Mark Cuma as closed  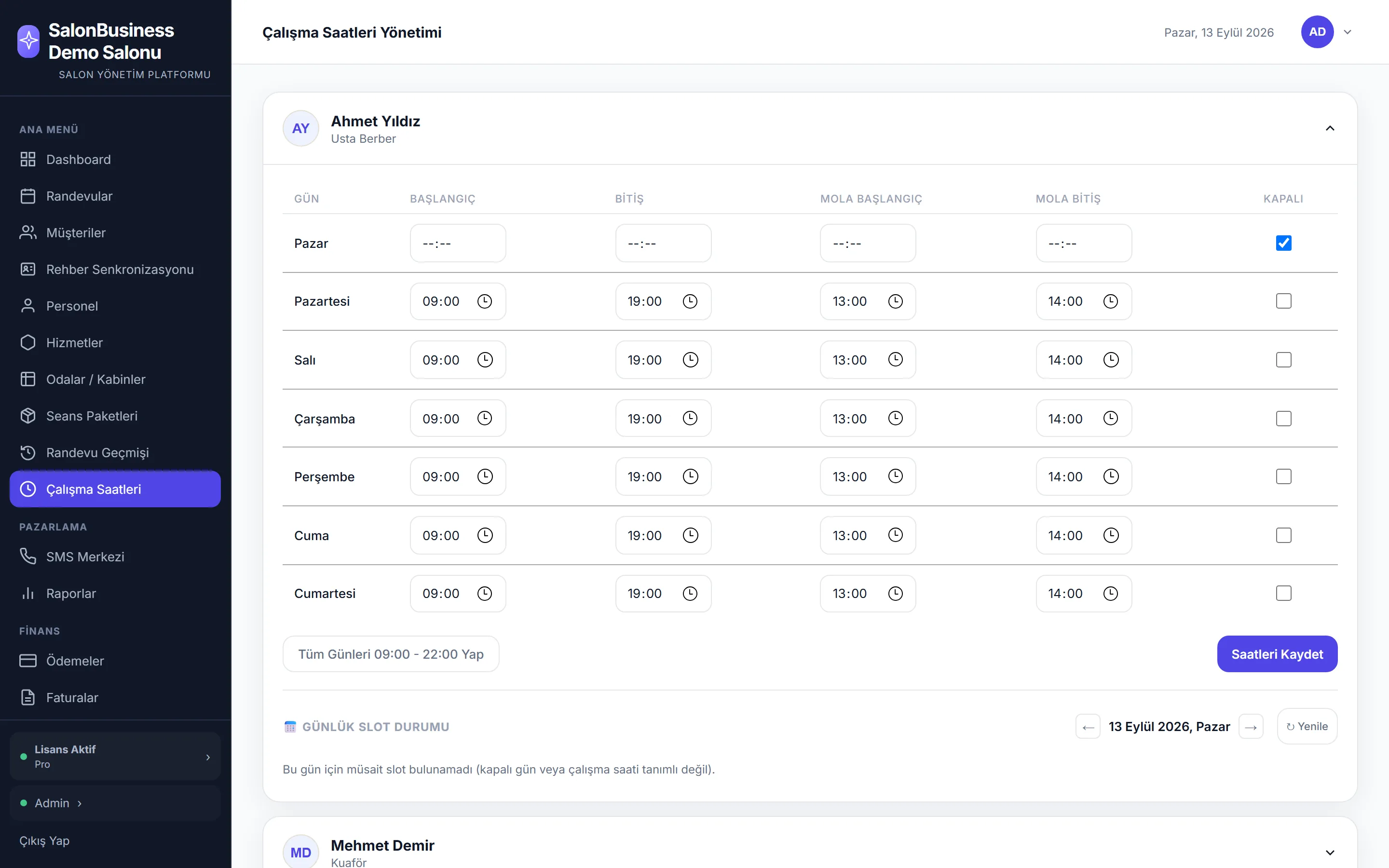(1283, 536)
